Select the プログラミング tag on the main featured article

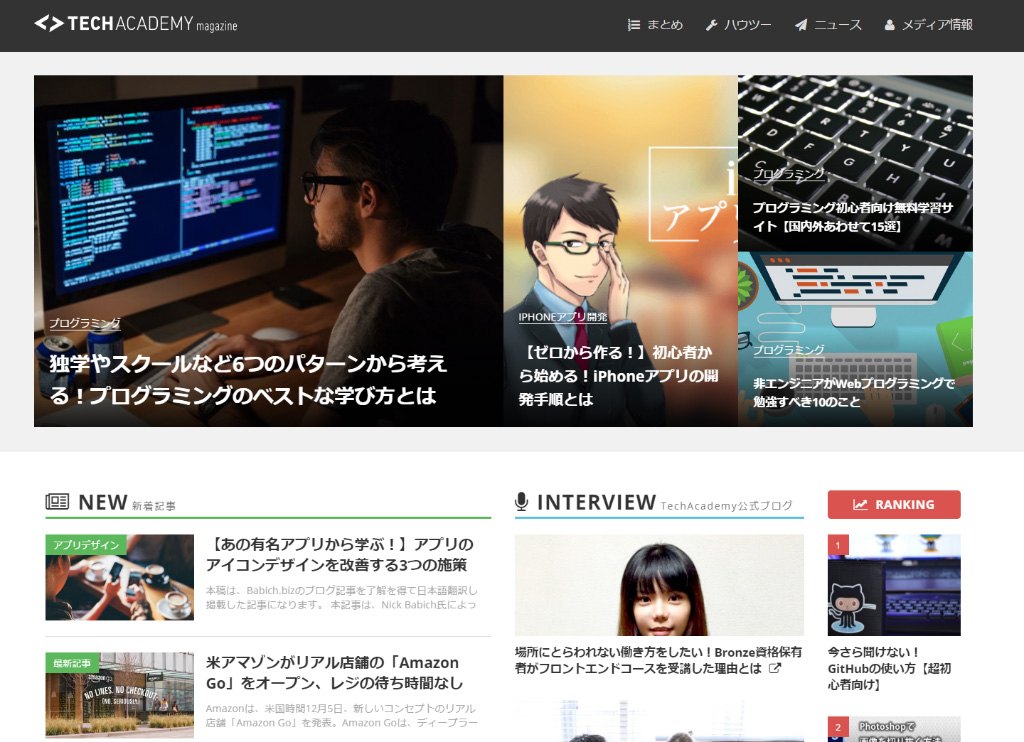(x=85, y=323)
